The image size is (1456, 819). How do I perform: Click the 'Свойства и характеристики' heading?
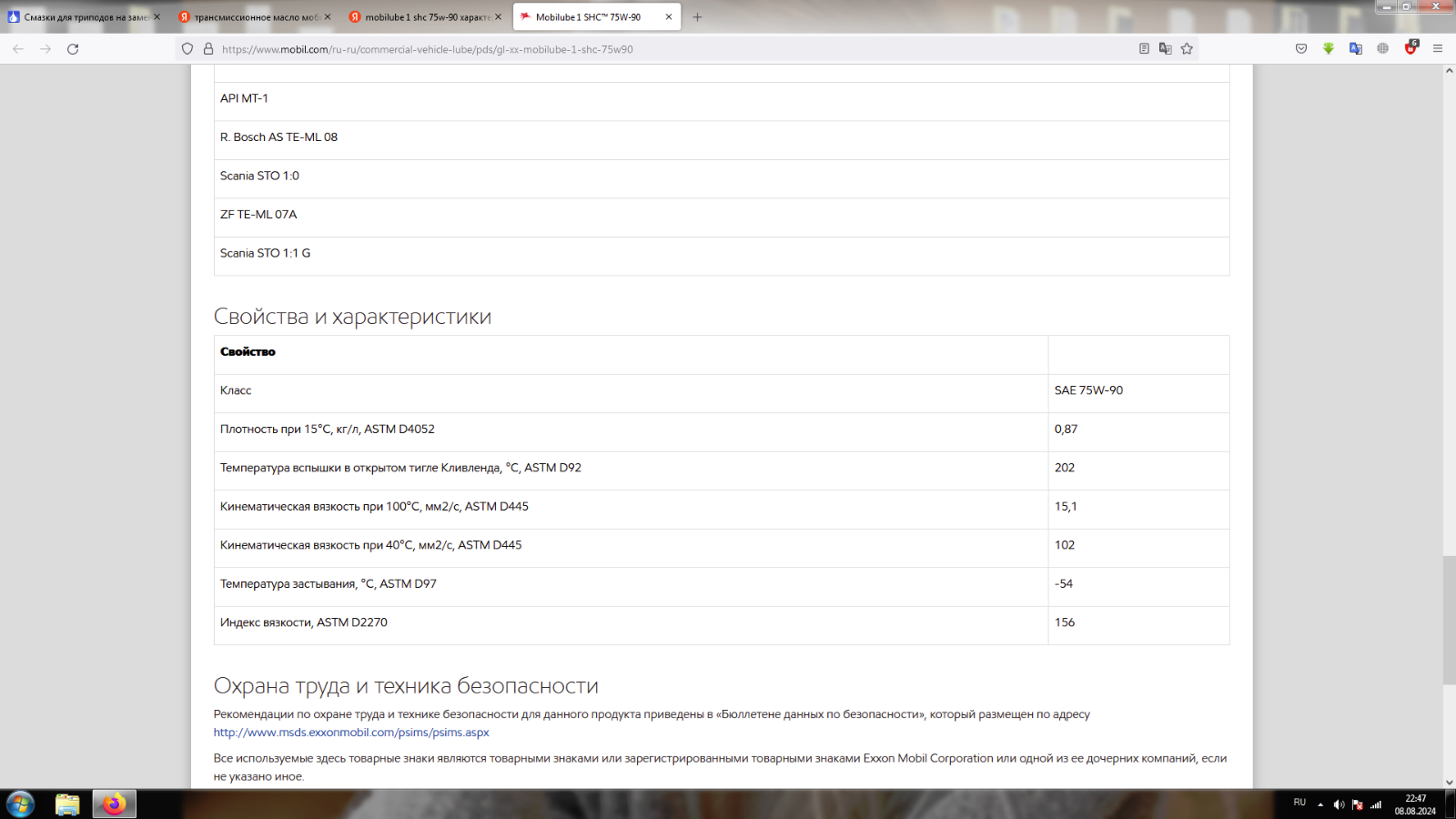pos(352,317)
